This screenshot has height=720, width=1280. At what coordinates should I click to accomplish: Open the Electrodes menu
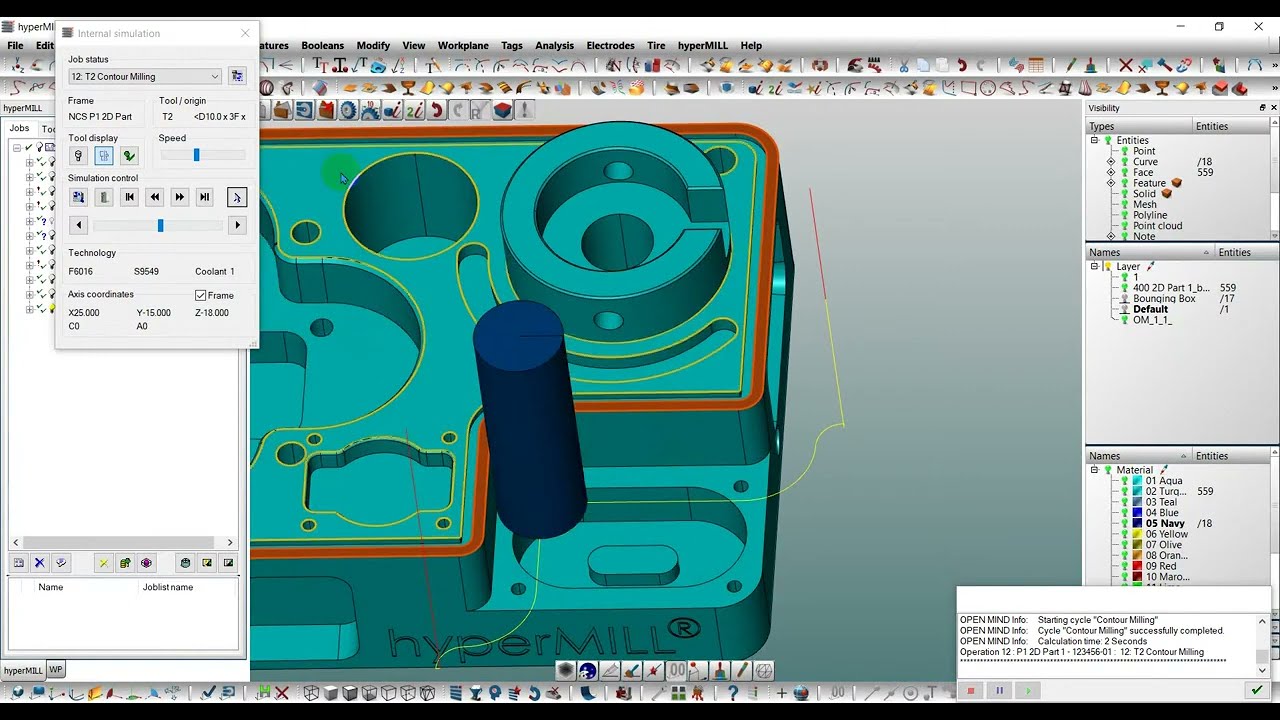[610, 45]
